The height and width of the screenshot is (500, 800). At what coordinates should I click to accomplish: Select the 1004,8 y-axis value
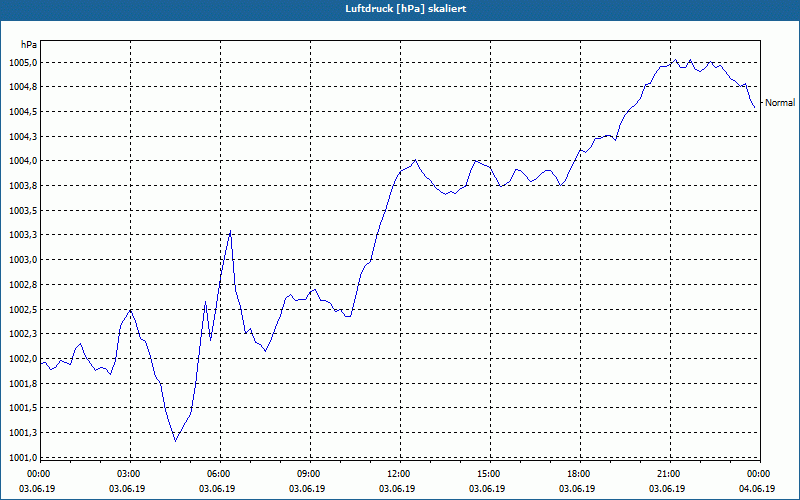23,87
